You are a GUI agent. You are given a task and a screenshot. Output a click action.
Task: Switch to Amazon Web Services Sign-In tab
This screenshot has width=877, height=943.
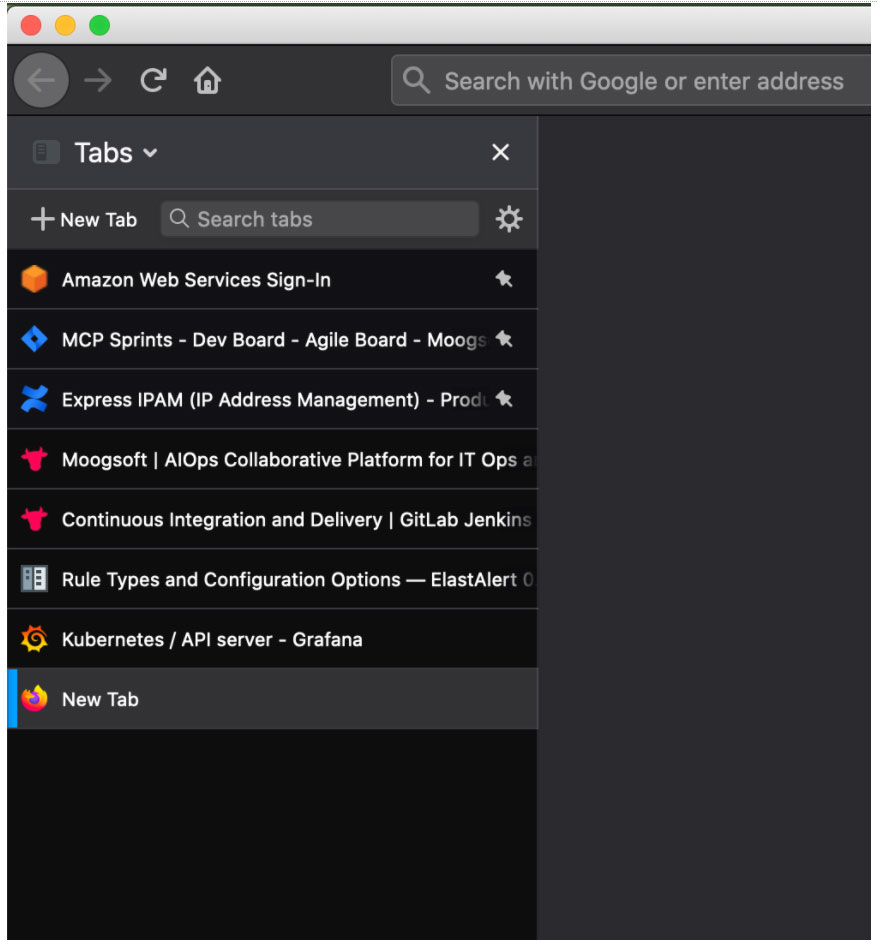point(272,280)
